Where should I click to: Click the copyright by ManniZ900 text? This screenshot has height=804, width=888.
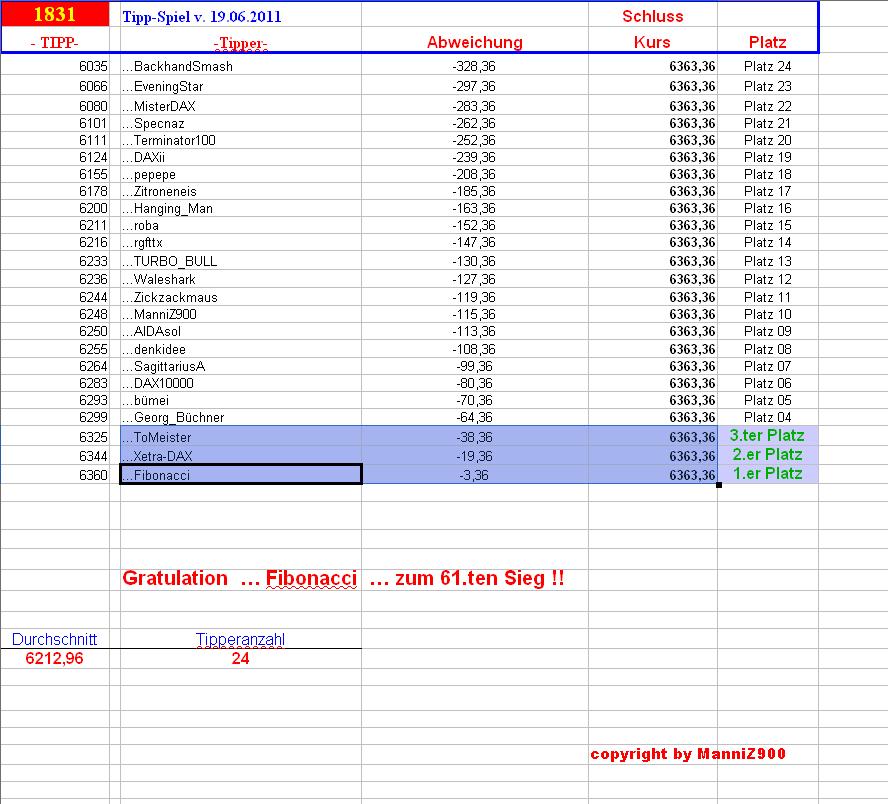(688, 754)
